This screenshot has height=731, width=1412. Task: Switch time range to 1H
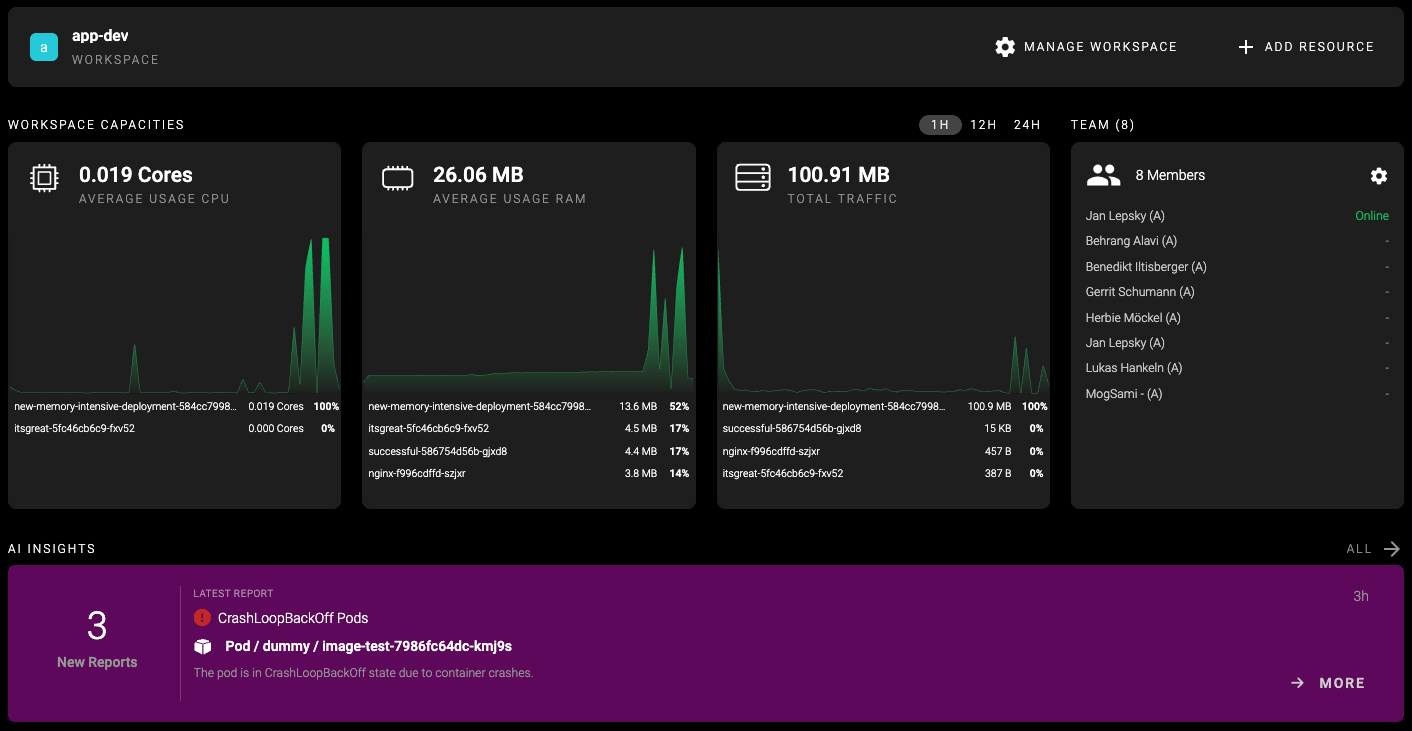tap(940, 125)
